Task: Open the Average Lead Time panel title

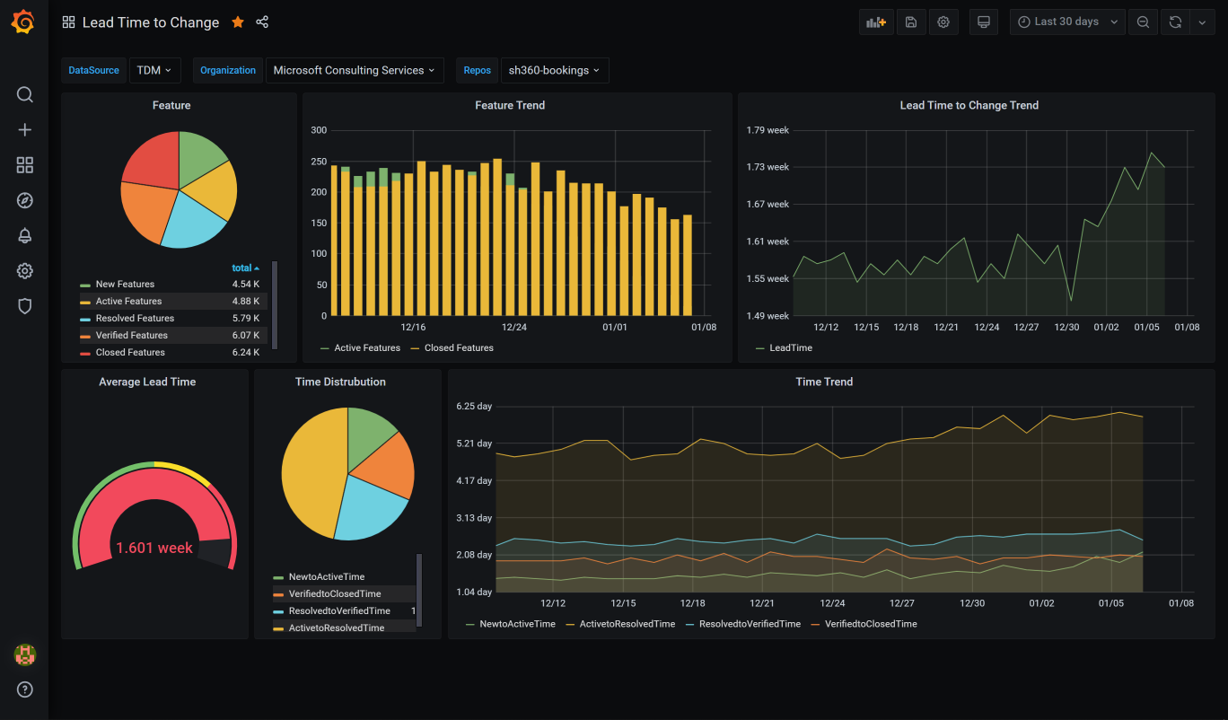Action: (147, 382)
